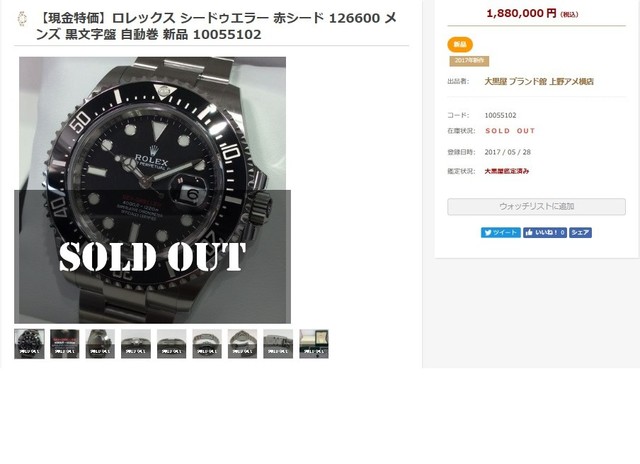The height and width of the screenshot is (464, 640).
Task: Select the first watch face thumbnail
Action: click(29, 344)
